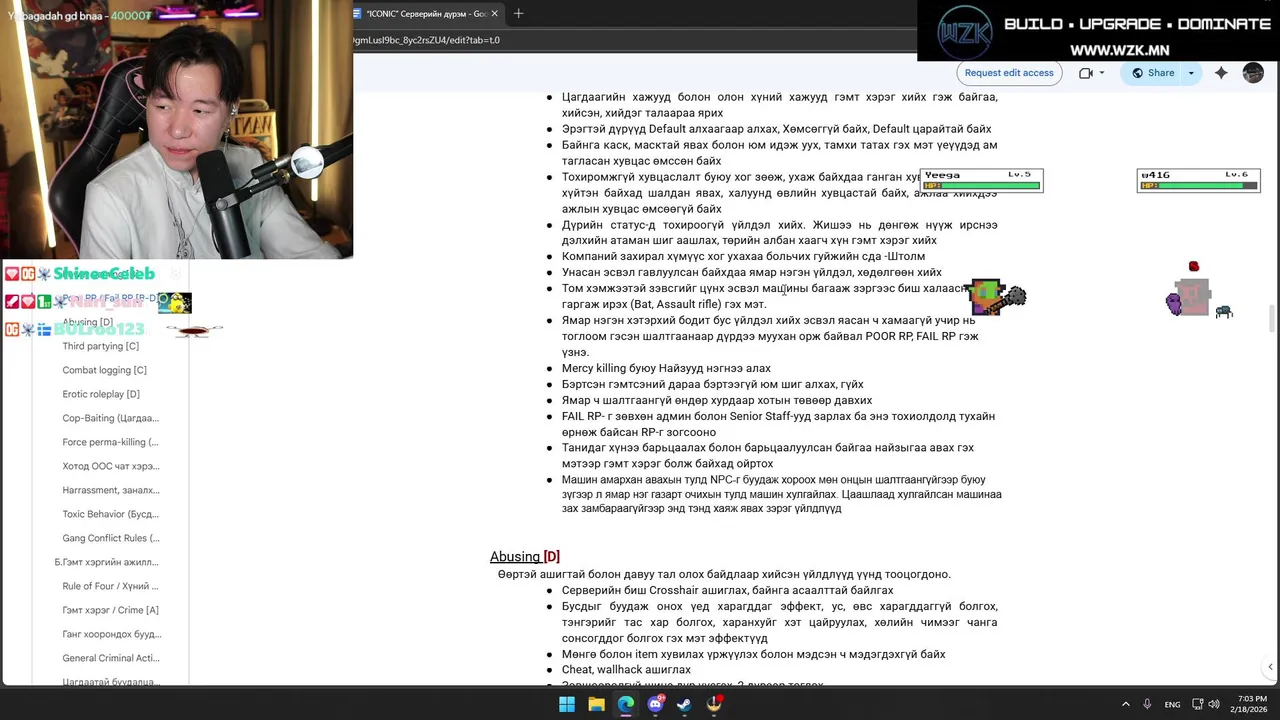Jump to General Criminal Acti outline entry
Screen dimensions: 1280x720
(110, 658)
